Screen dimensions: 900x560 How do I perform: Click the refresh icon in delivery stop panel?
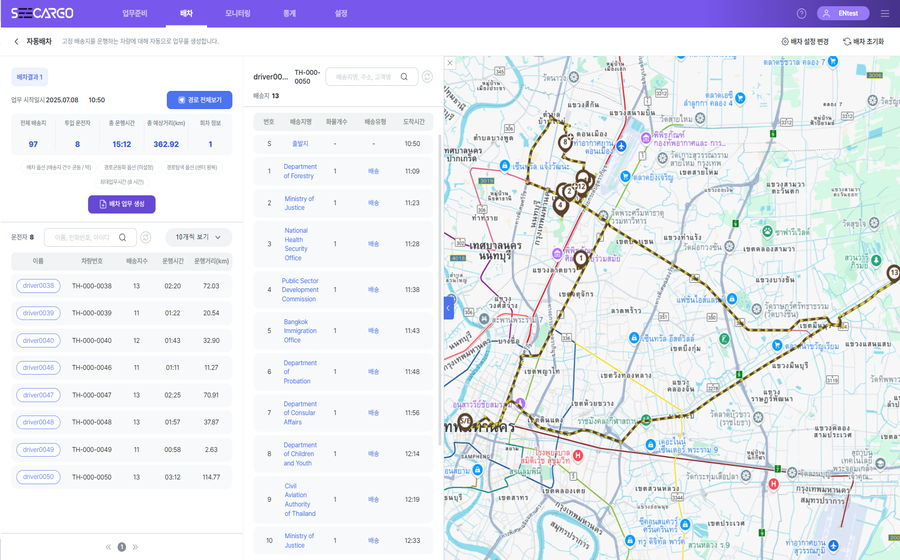pos(427,77)
